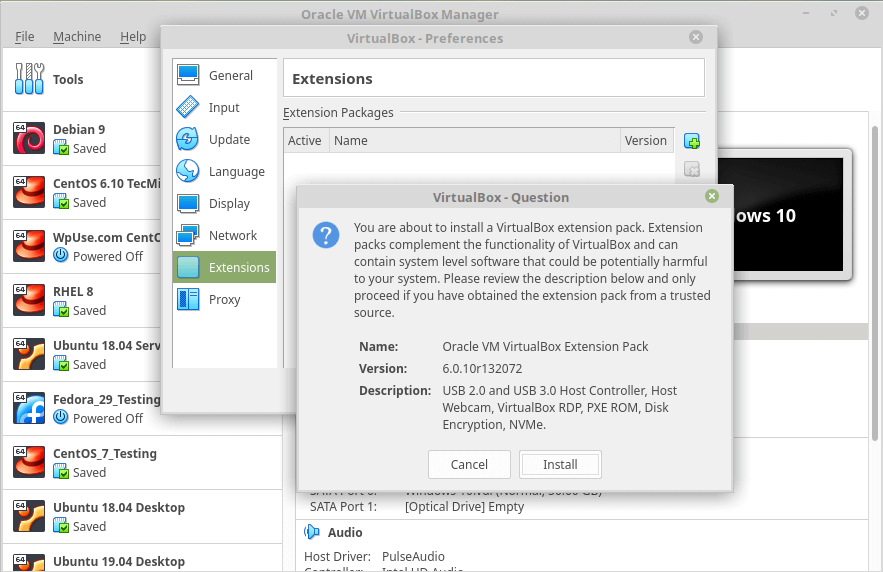Select the General preferences icon

click(x=188, y=75)
